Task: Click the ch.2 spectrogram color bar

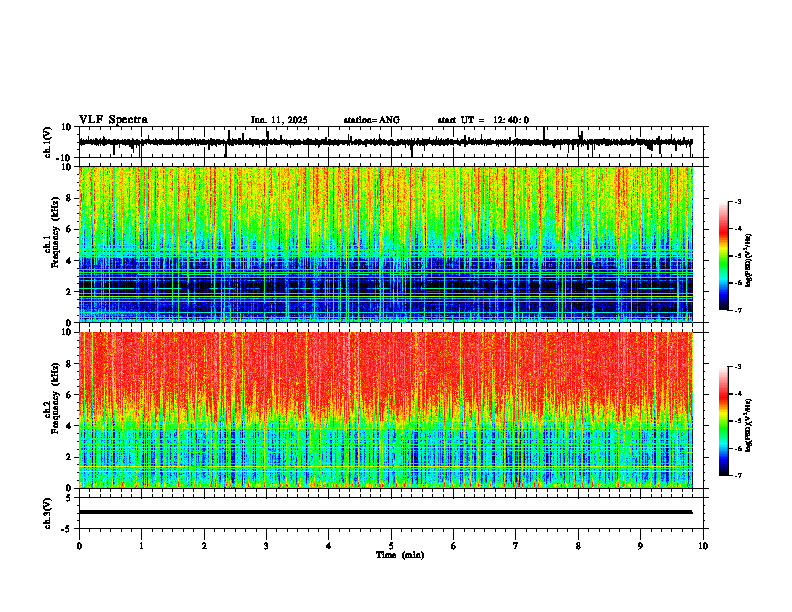Action: pyautogui.click(x=723, y=421)
